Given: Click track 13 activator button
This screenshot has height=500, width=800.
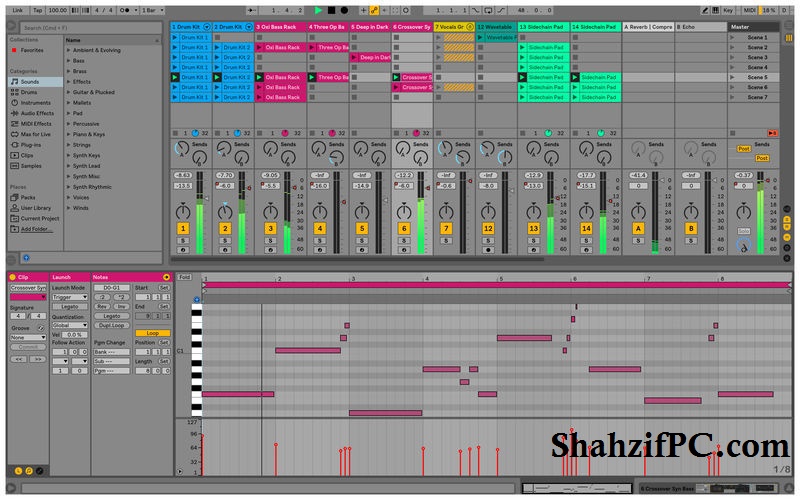Looking at the screenshot, I should tap(533, 228).
